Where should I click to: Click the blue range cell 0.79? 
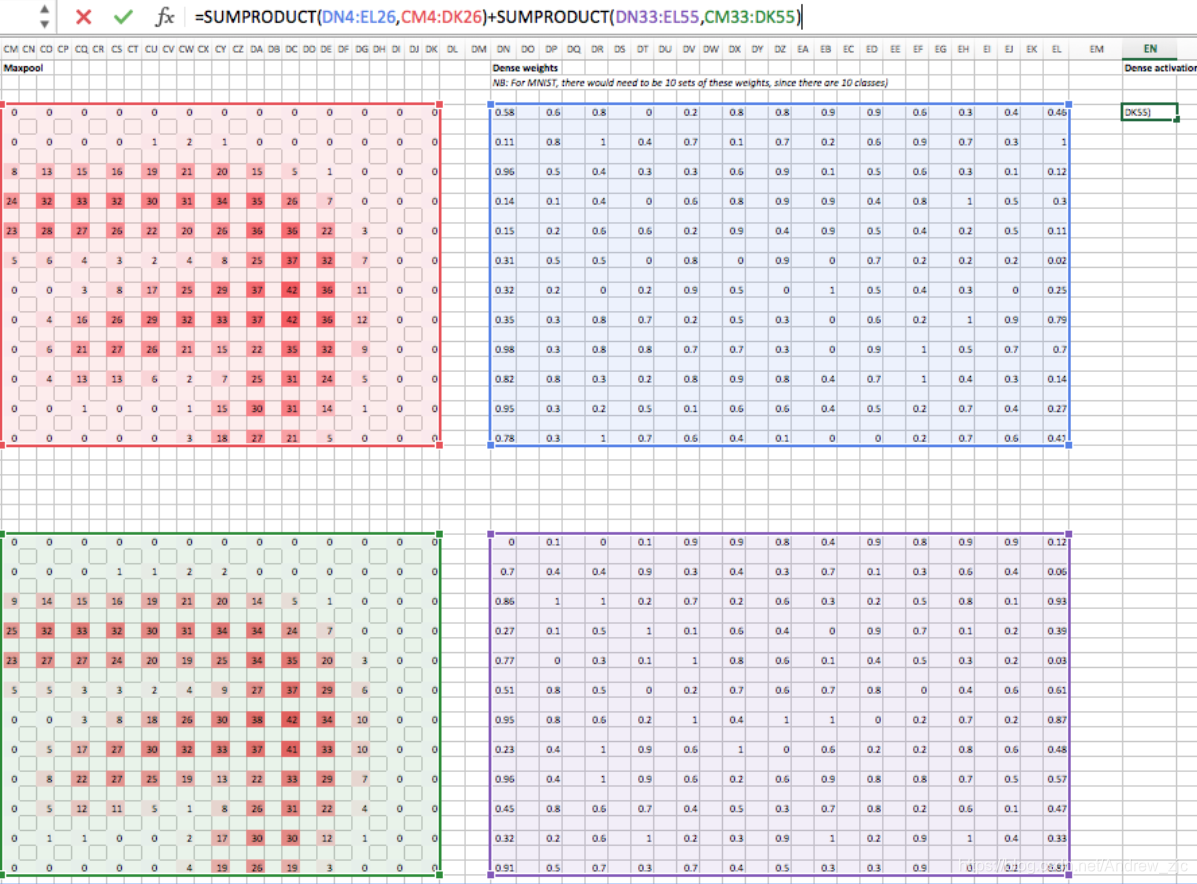[x=1057, y=320]
